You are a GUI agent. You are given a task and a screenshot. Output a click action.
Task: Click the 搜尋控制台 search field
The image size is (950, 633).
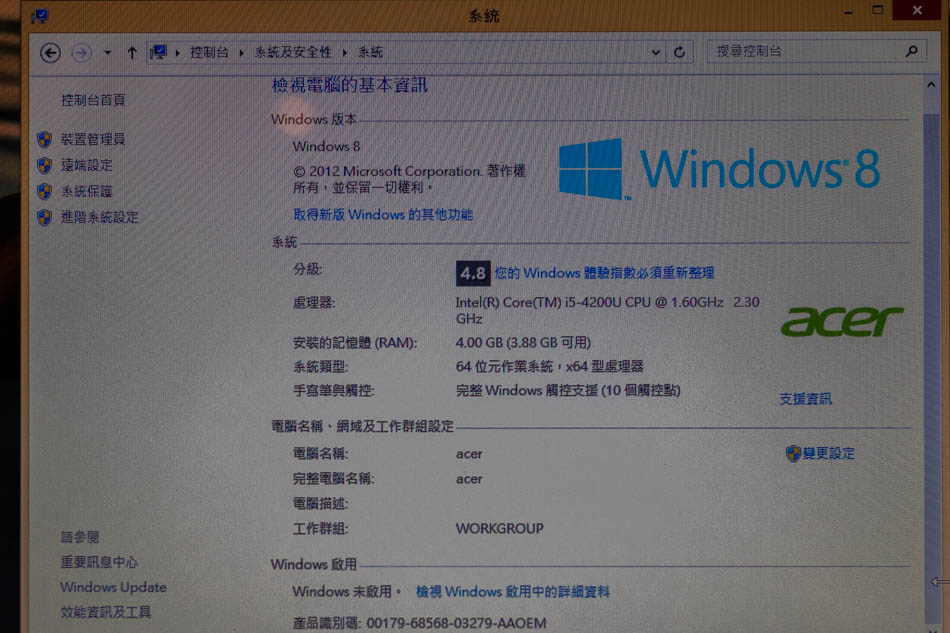817,51
